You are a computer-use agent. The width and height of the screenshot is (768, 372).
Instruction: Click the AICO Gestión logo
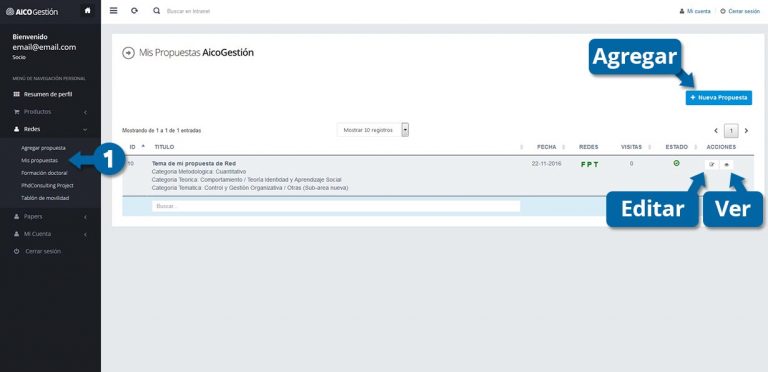tap(32, 11)
